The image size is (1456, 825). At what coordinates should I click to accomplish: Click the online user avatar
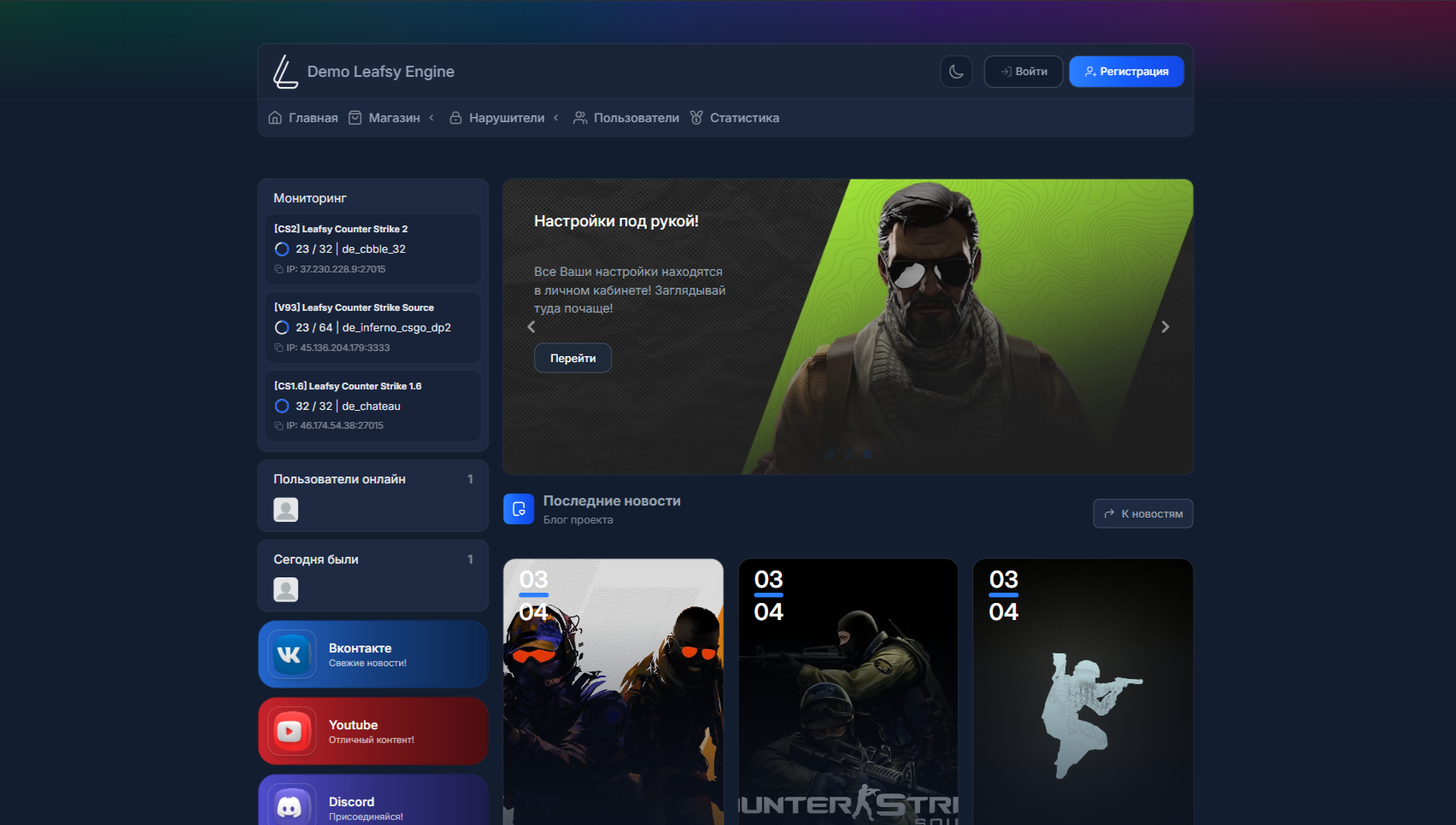[x=285, y=510]
